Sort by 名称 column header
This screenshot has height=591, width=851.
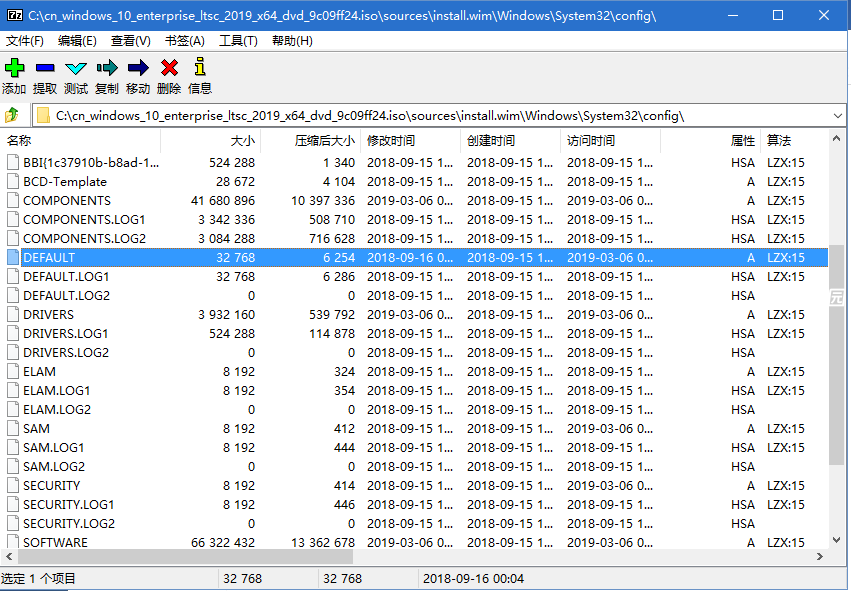pos(81,141)
